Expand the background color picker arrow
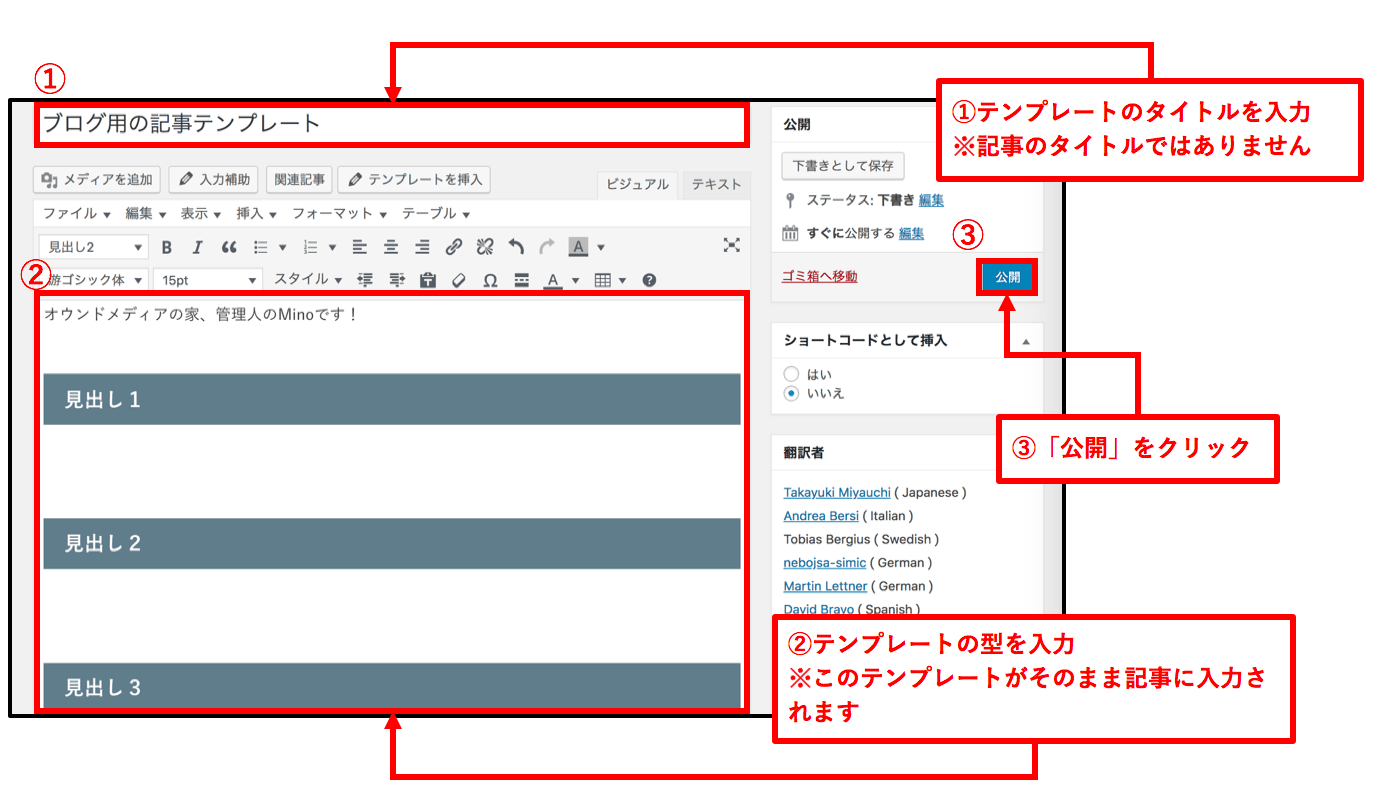Screen dimensions: 1394x796 tap(601, 247)
